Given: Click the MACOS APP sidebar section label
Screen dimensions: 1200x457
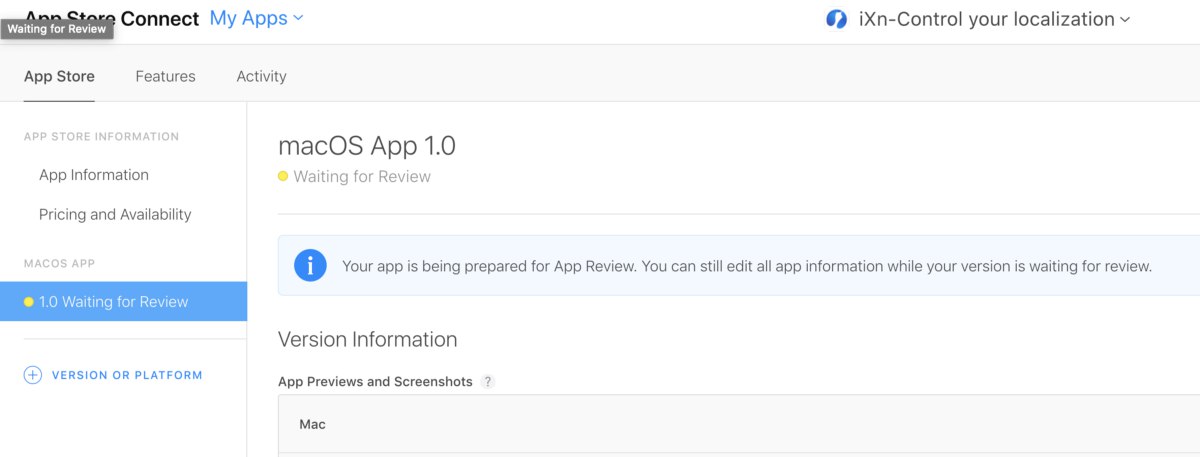Looking at the screenshot, I should 59,263.
